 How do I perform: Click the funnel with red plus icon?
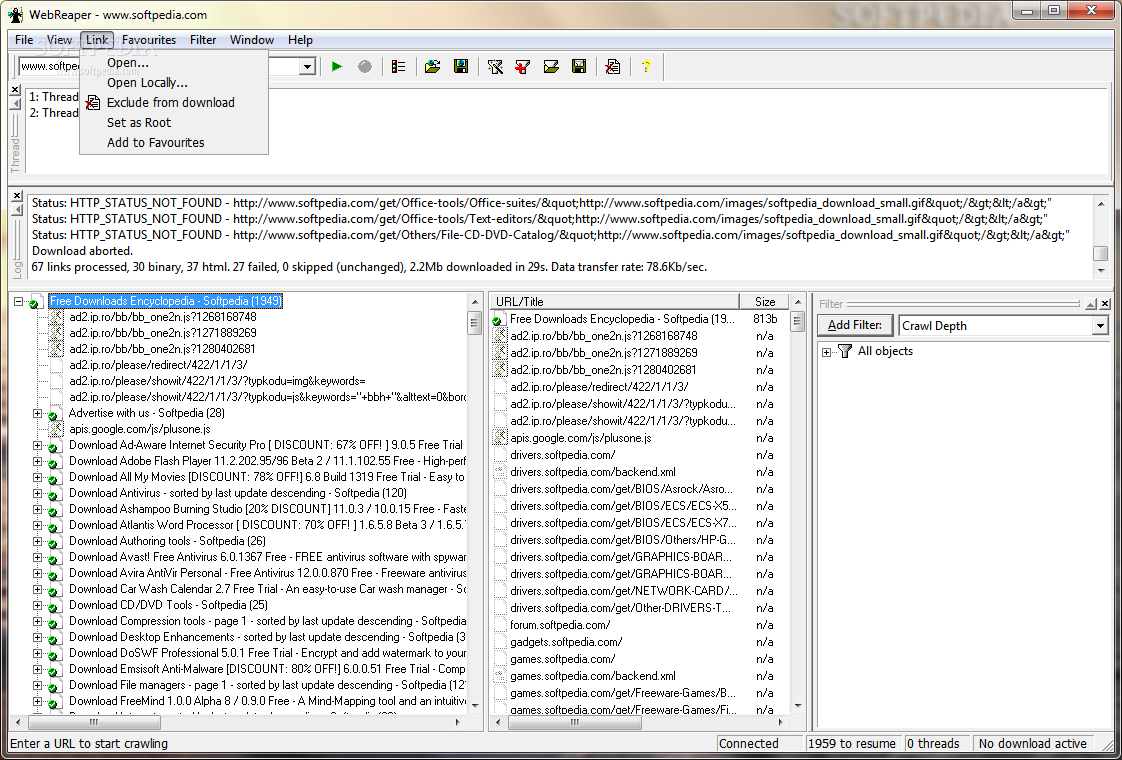point(523,67)
